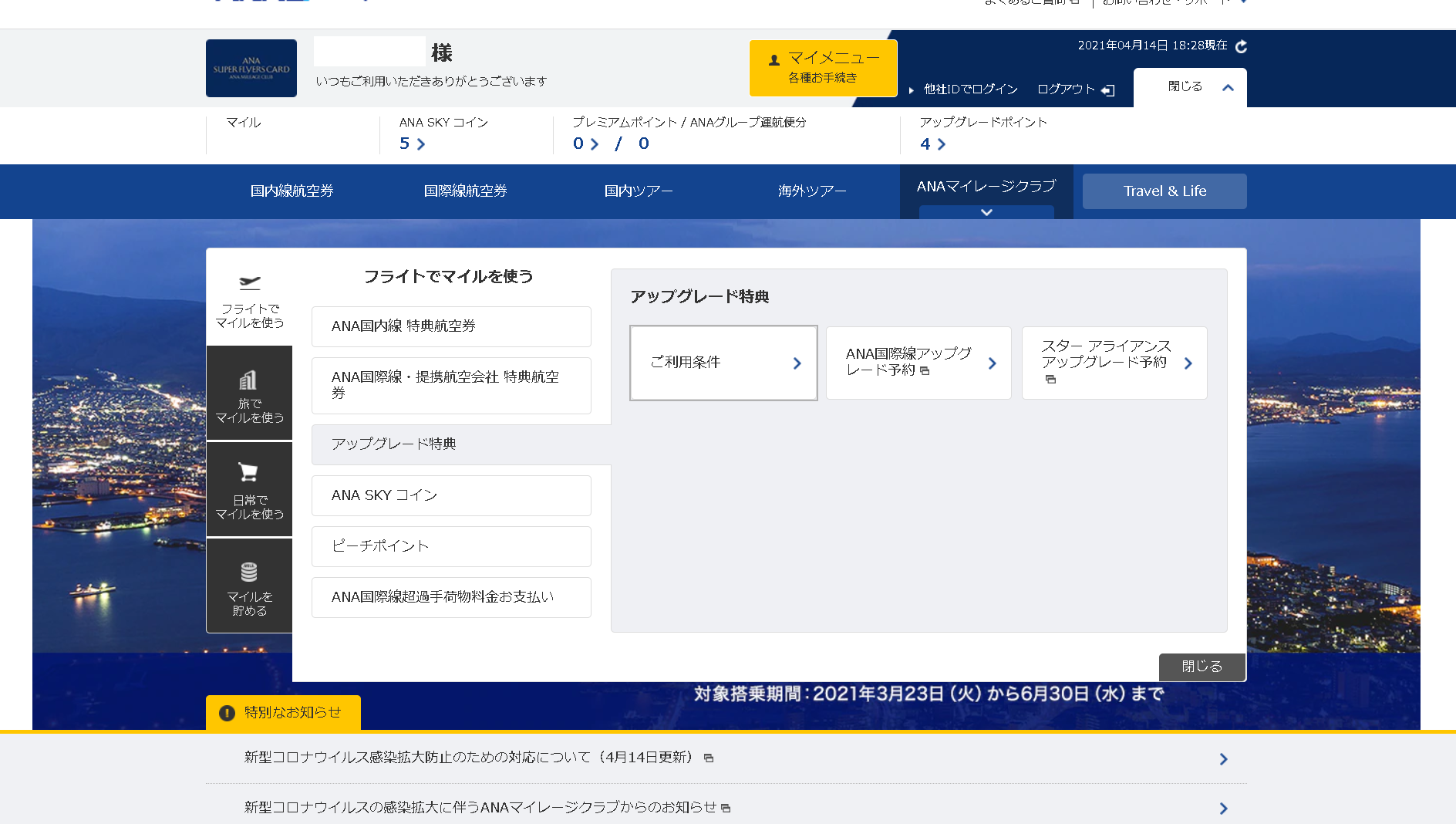
Task: Click 他社IDでログイン link
Action: tap(970, 89)
